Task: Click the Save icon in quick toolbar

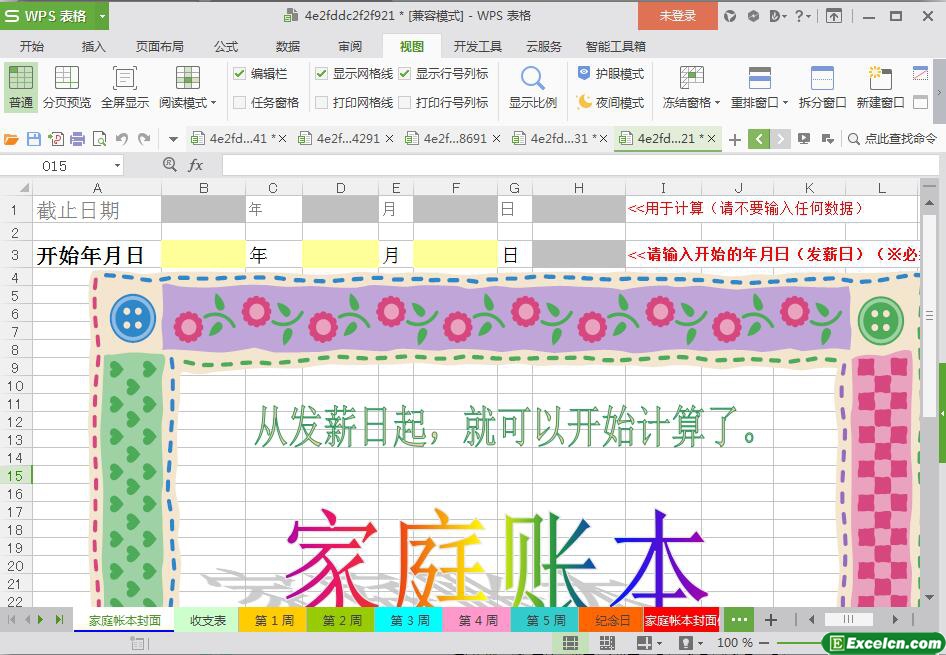Action: click(33, 139)
